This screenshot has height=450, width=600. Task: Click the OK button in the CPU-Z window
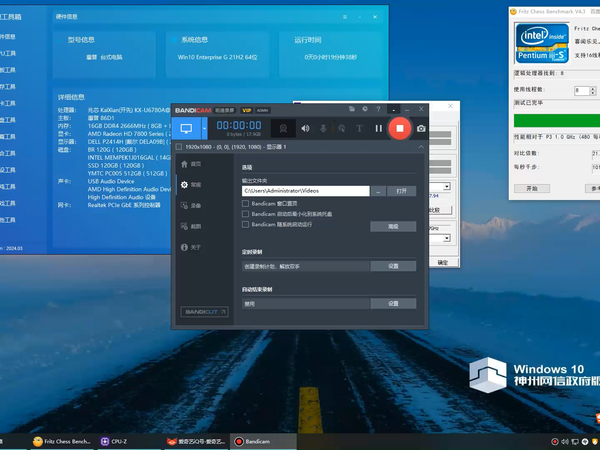coord(443,262)
